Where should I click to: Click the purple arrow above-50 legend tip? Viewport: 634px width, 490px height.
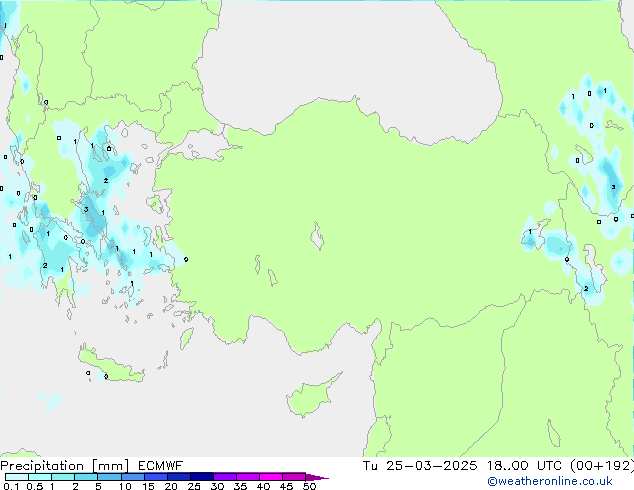point(317,477)
